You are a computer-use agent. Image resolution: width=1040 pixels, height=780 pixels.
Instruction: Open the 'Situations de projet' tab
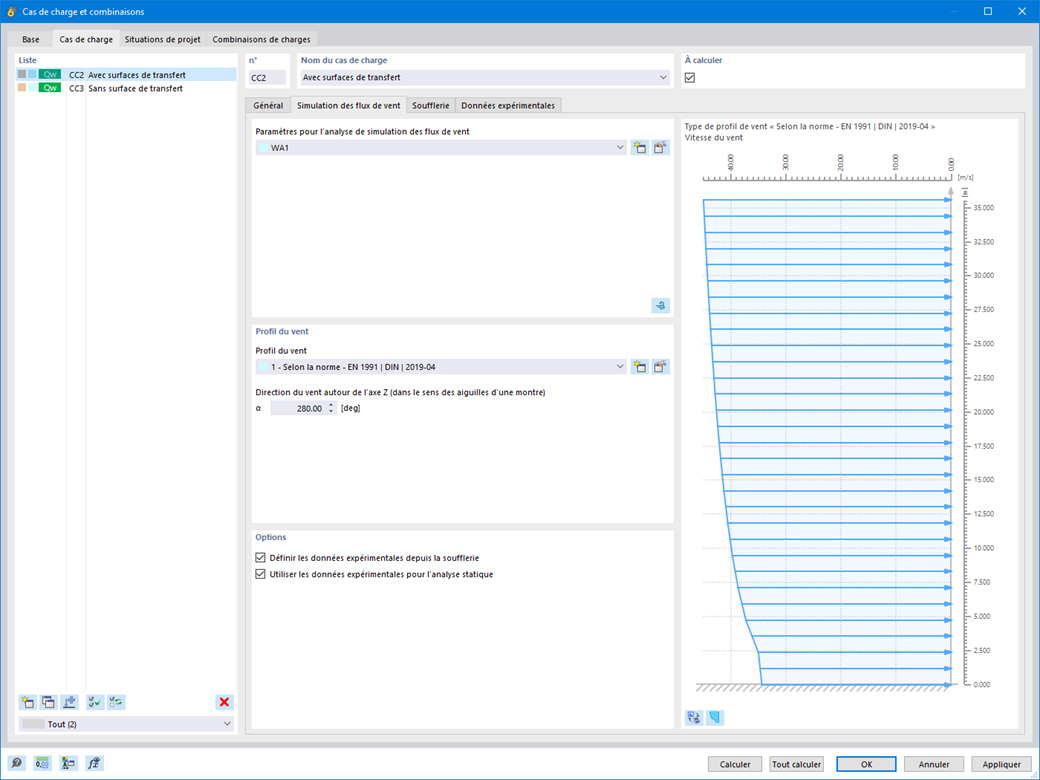coord(162,39)
